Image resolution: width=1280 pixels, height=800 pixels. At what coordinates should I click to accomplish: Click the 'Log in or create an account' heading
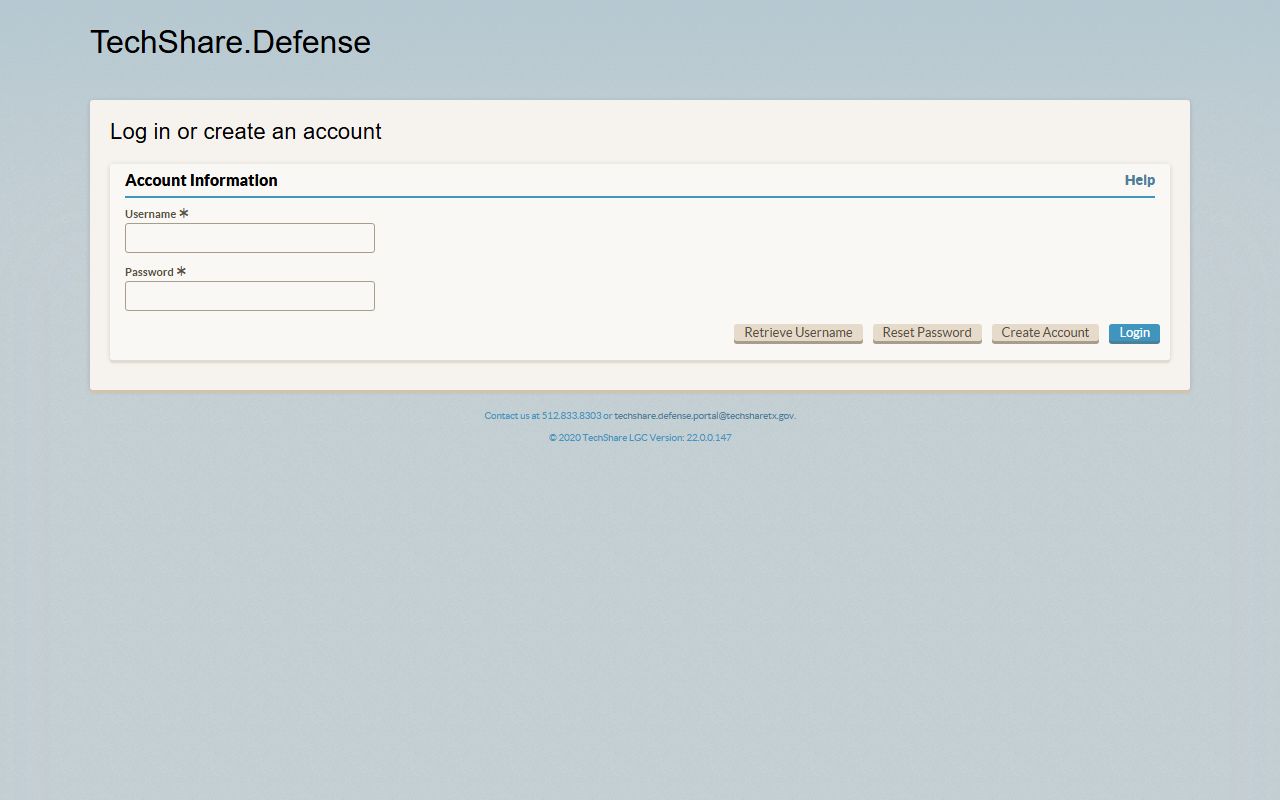[246, 132]
